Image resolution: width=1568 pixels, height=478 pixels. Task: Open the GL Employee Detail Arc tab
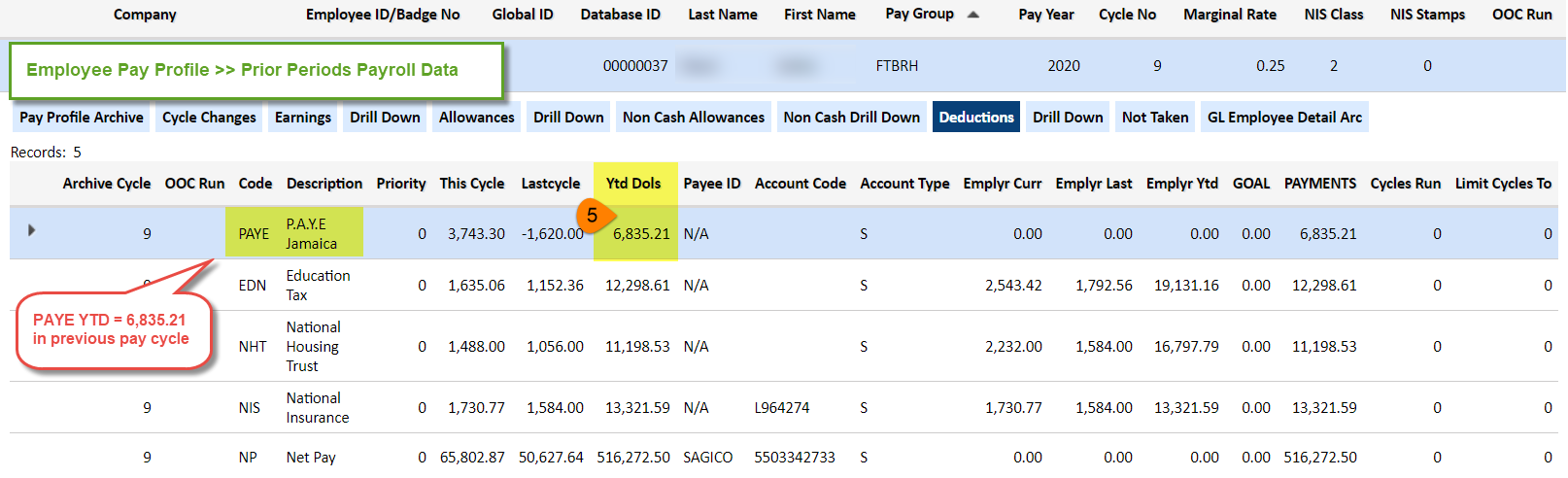tap(1284, 118)
